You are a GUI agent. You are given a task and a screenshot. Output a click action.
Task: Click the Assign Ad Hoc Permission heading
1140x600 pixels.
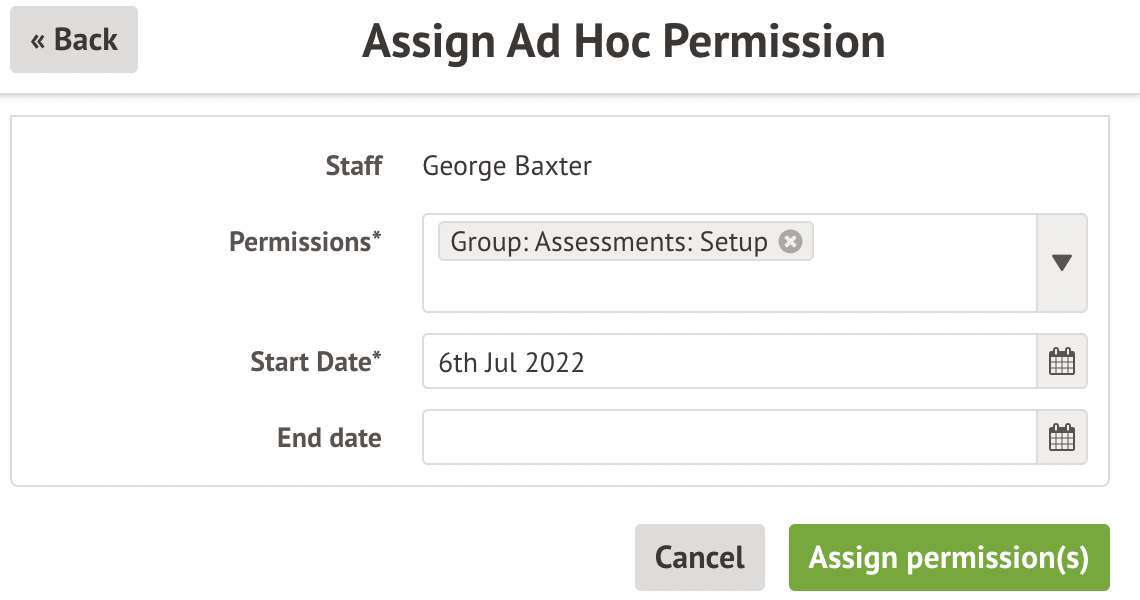(623, 42)
